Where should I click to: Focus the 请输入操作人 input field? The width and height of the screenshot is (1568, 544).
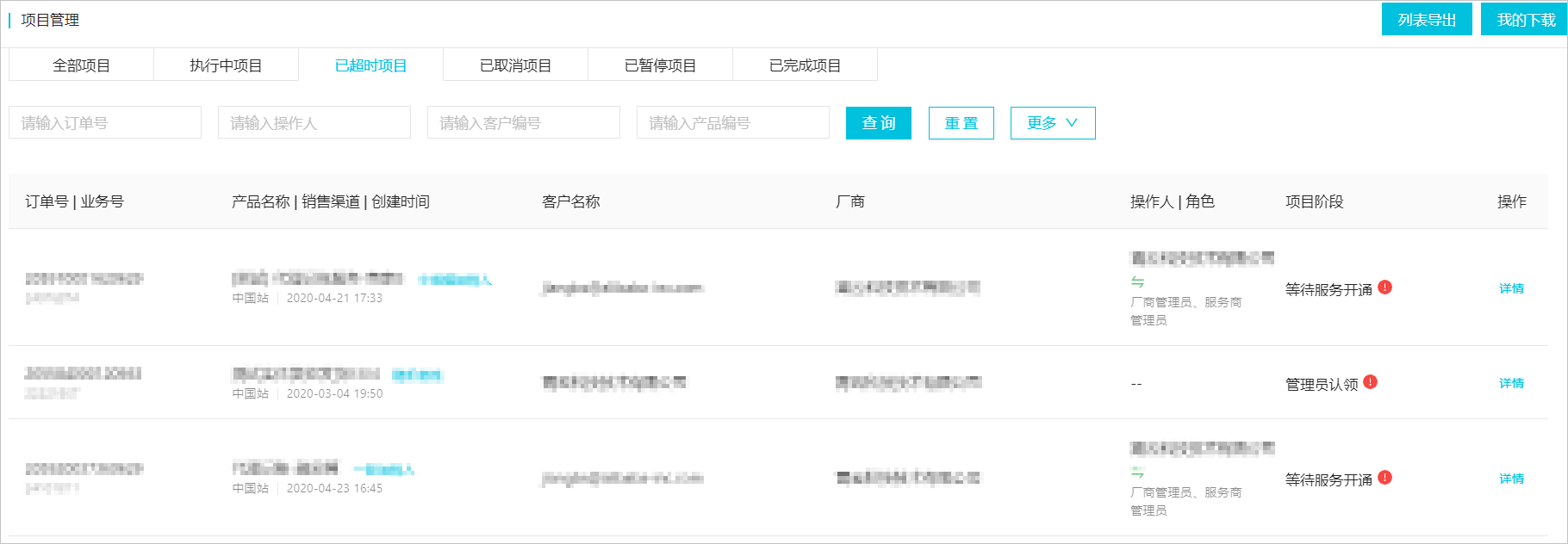tap(314, 123)
